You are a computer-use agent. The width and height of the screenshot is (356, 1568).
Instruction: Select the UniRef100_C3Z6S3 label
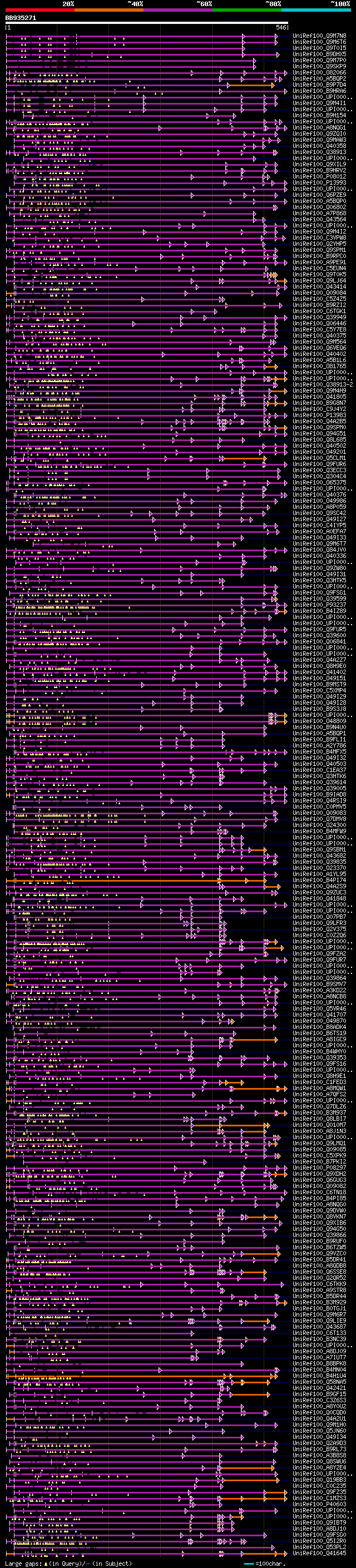(319, 1400)
